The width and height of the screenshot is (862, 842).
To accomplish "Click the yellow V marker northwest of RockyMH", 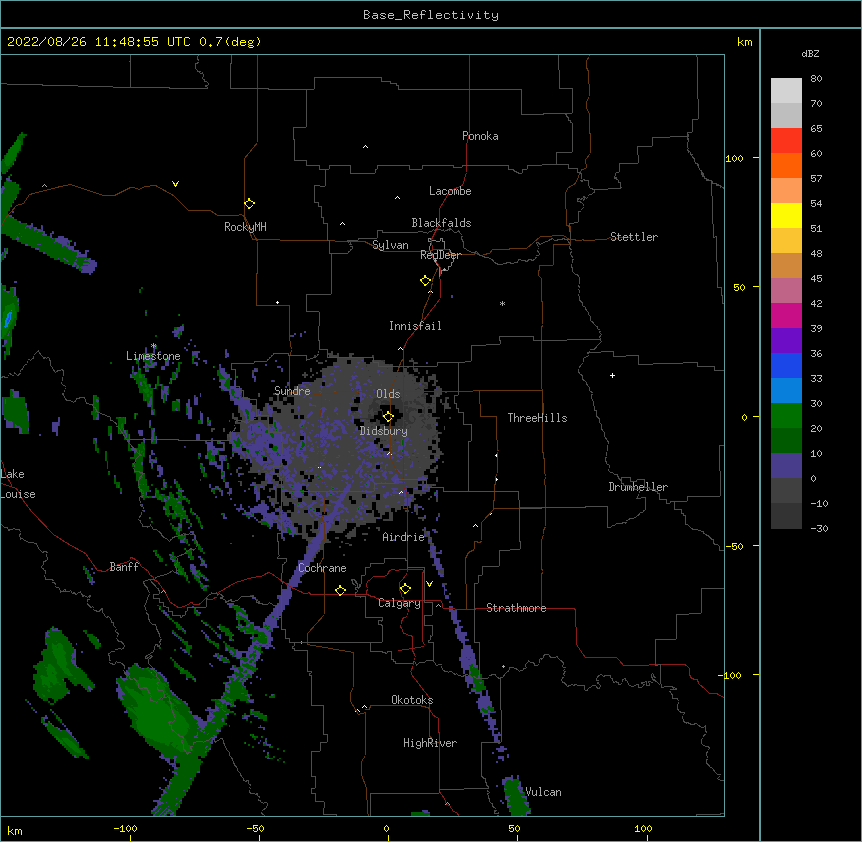I will [x=175, y=184].
